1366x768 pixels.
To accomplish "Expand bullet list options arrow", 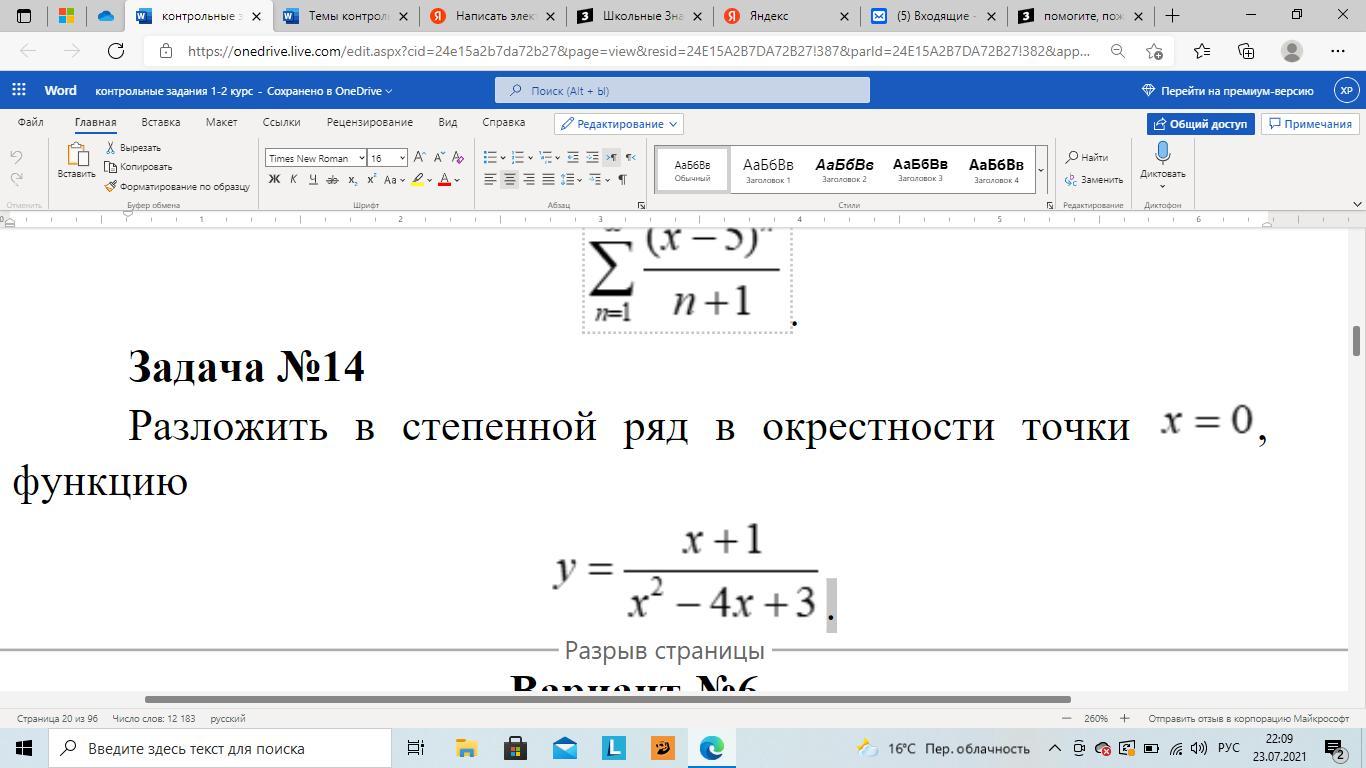I will 502,158.
